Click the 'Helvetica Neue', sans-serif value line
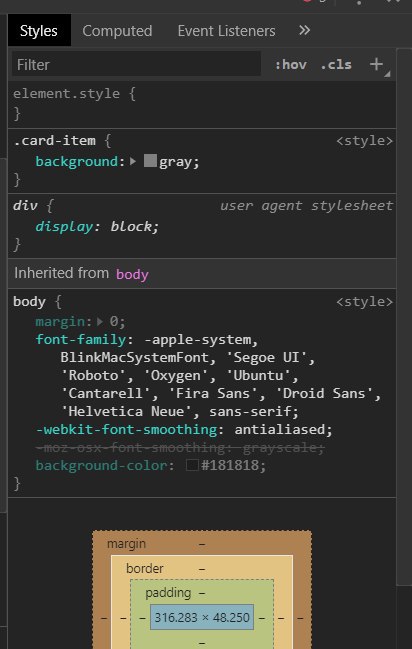This screenshot has width=412, height=649. tap(180, 411)
